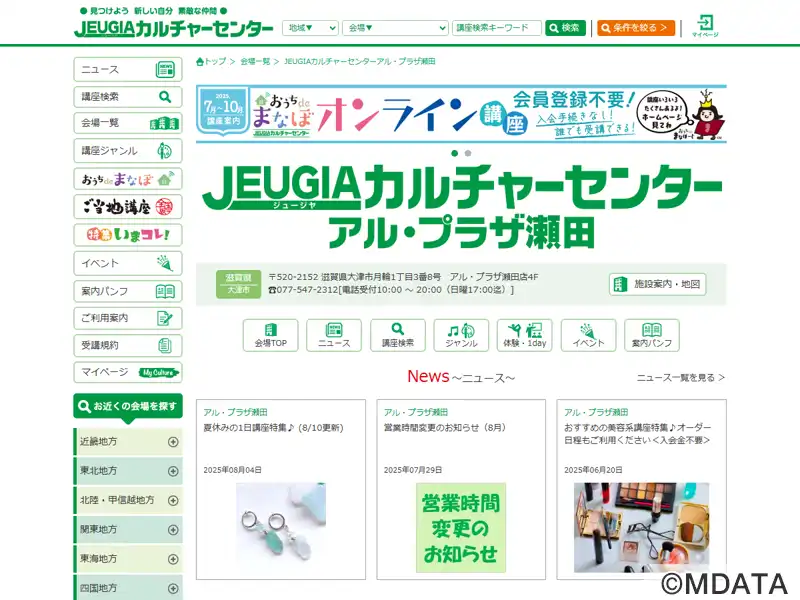This screenshot has height=600, width=800.
Task: Expand the 東北地方 region
Action: point(128,471)
